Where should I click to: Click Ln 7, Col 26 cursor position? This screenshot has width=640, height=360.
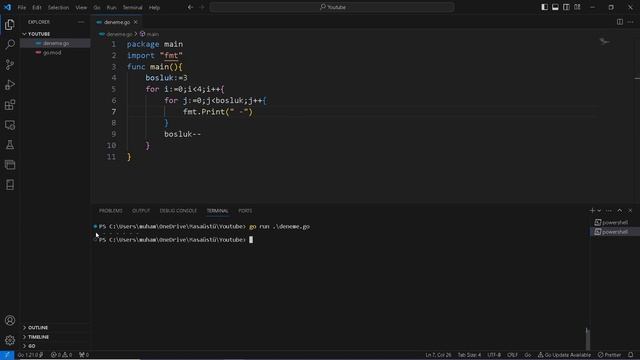tap(438, 355)
